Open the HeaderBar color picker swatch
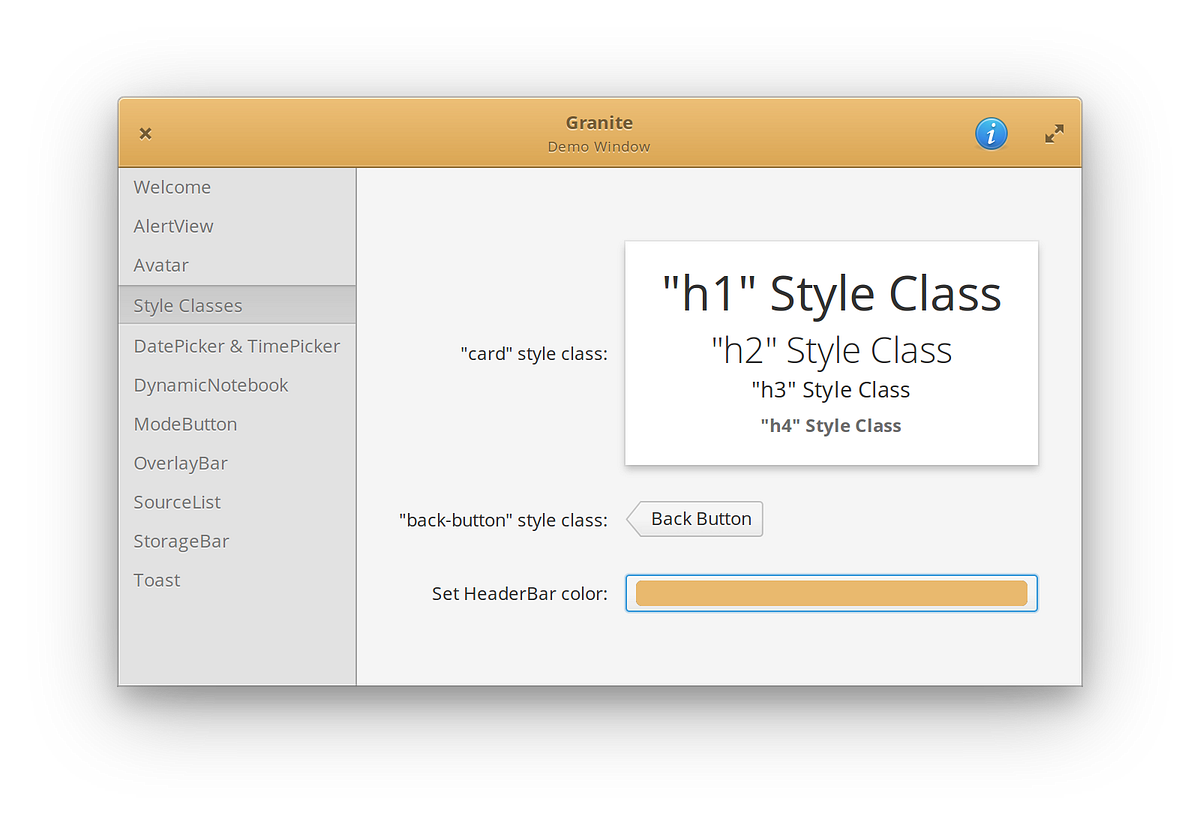Viewport: 1200px width, 825px height. [x=831, y=593]
